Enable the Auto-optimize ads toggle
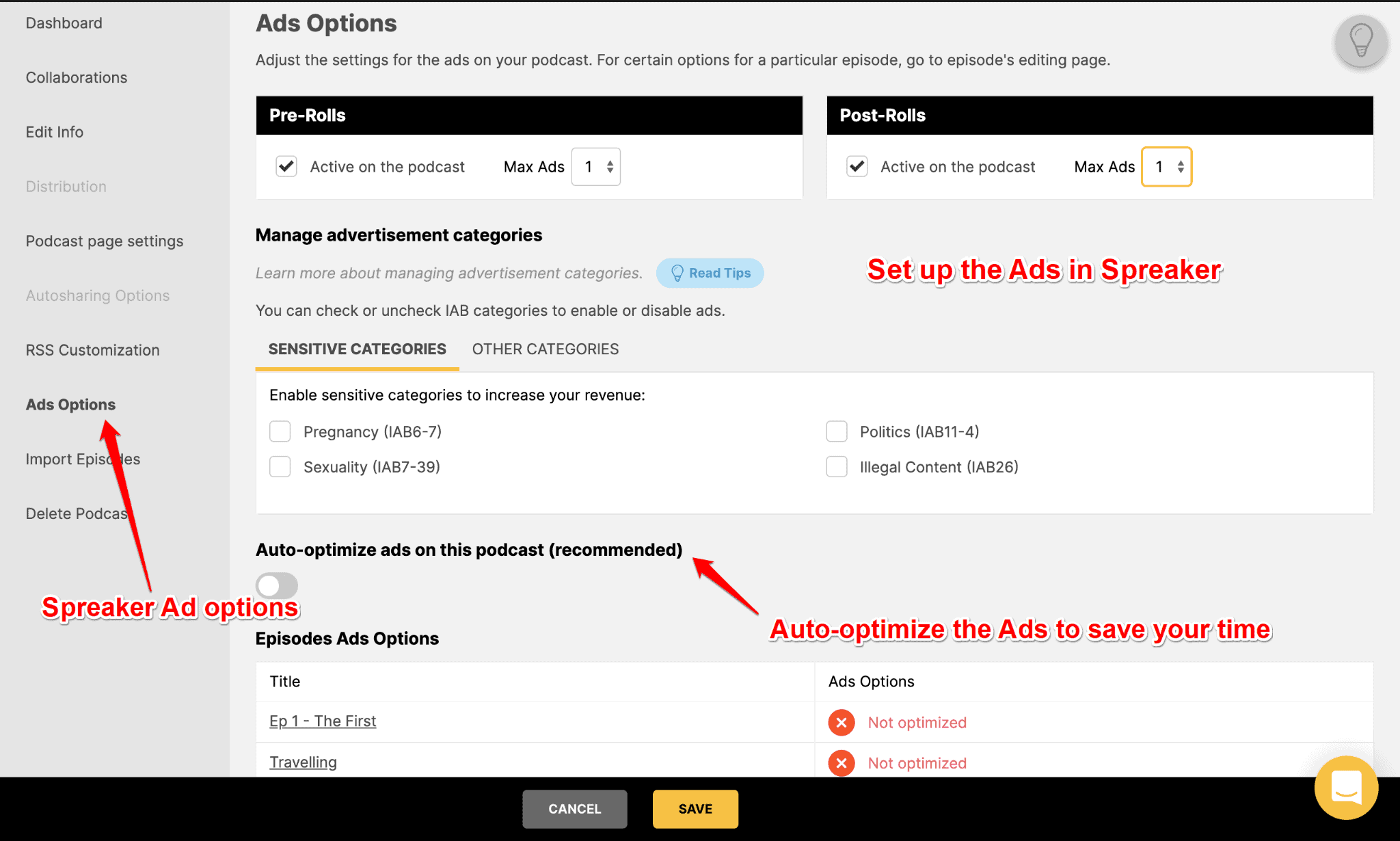The width and height of the screenshot is (1400, 841). tap(276, 585)
